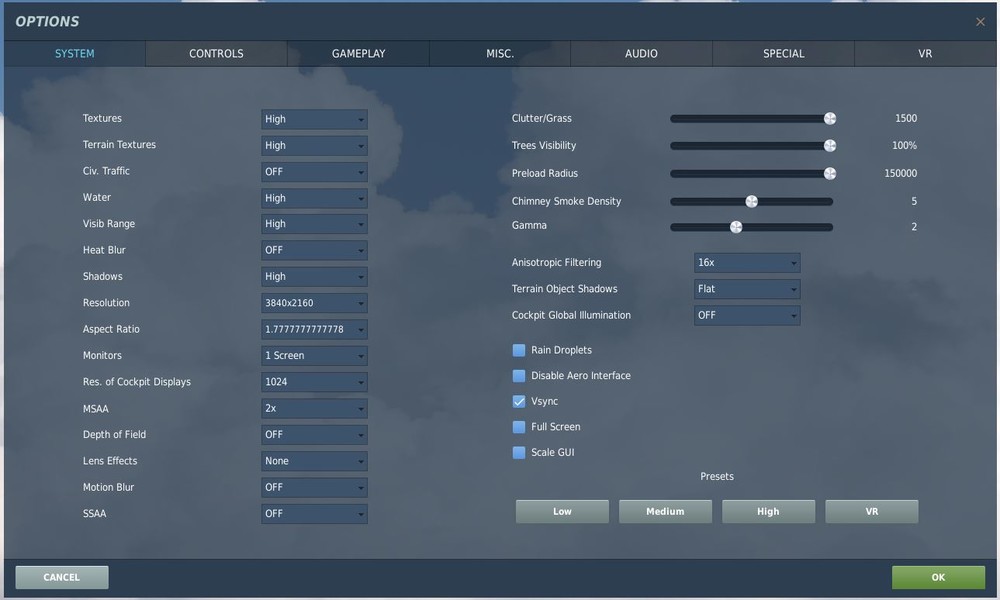Expand the Heat Blur dropdown
The height and width of the screenshot is (600, 1000).
pos(314,250)
